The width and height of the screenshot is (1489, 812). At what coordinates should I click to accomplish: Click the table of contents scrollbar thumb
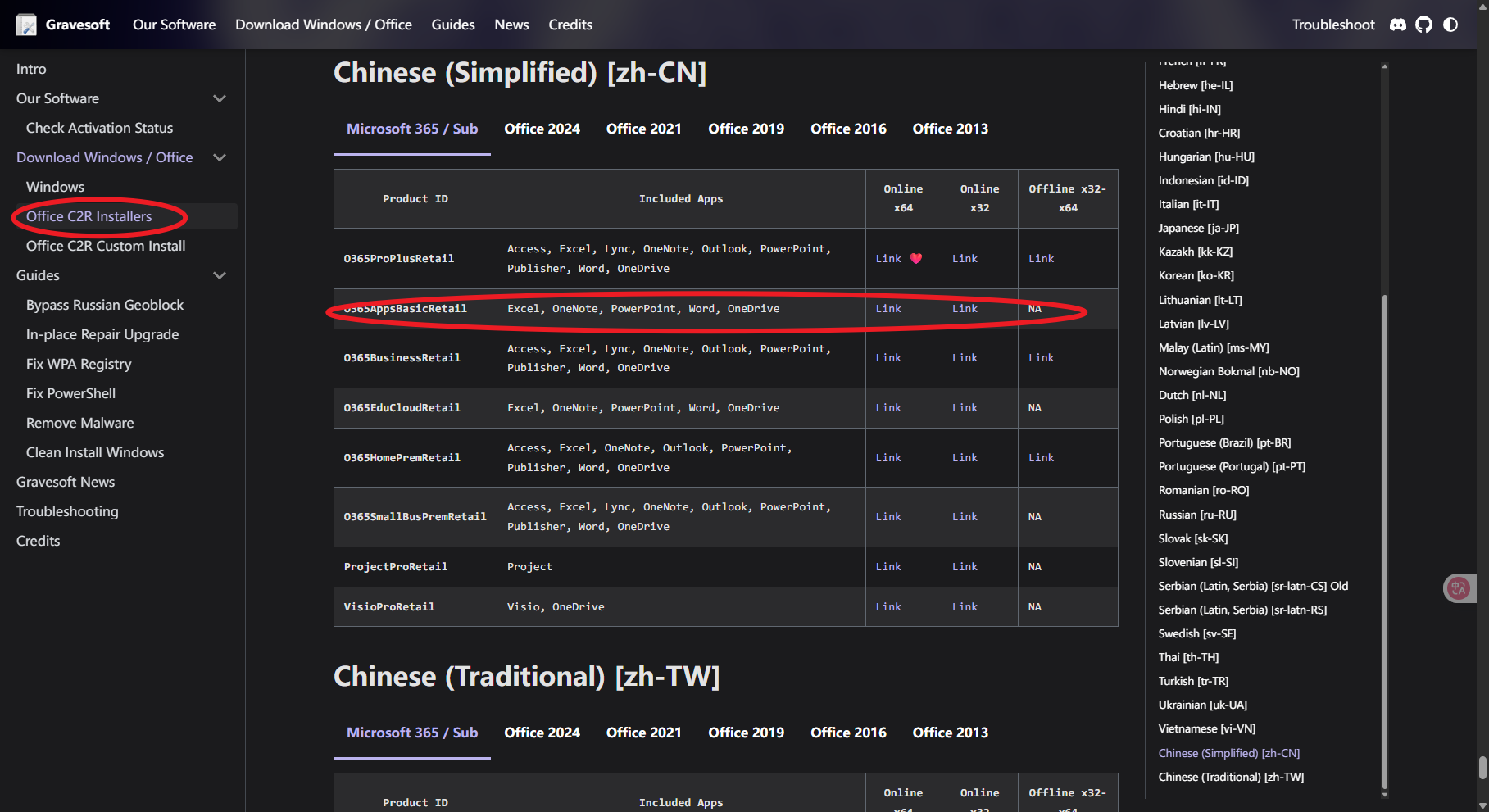(1385, 541)
